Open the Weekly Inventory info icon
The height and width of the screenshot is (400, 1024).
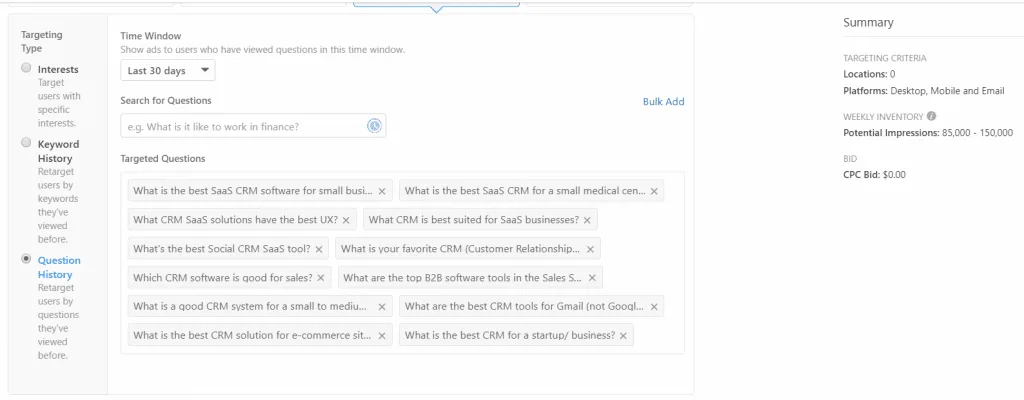(x=931, y=116)
